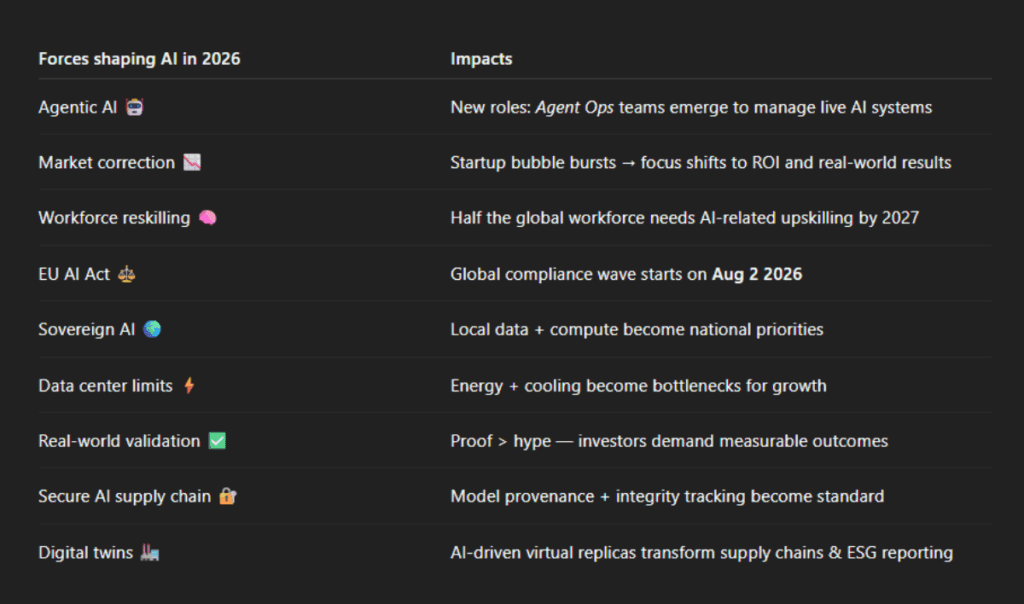Viewport: 1024px width, 604px height.
Task: Click the 'Startup bubble bursts' impact text
Action: click(x=533, y=162)
